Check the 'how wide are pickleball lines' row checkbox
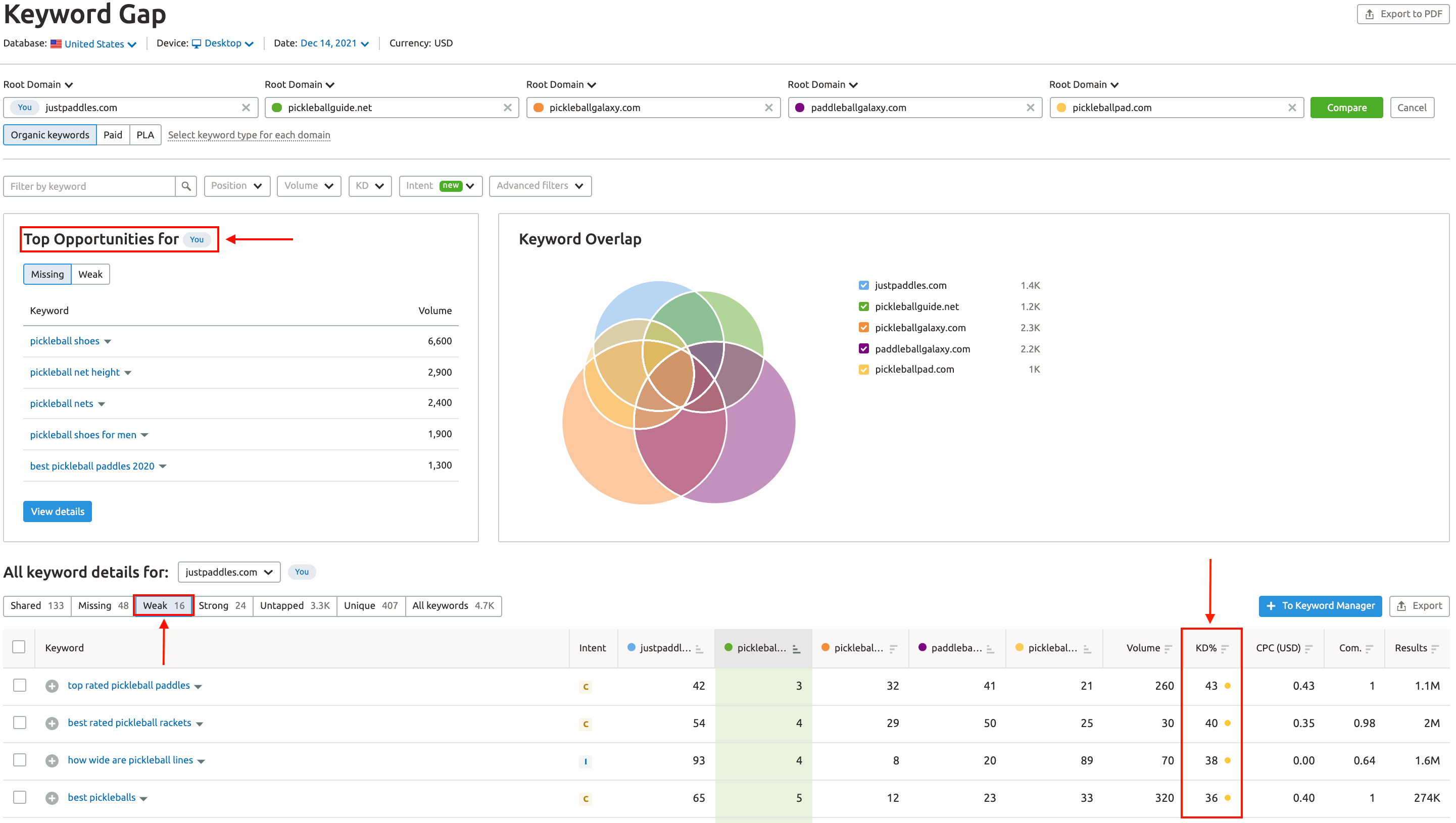The height and width of the screenshot is (823, 1456). pos(20,760)
